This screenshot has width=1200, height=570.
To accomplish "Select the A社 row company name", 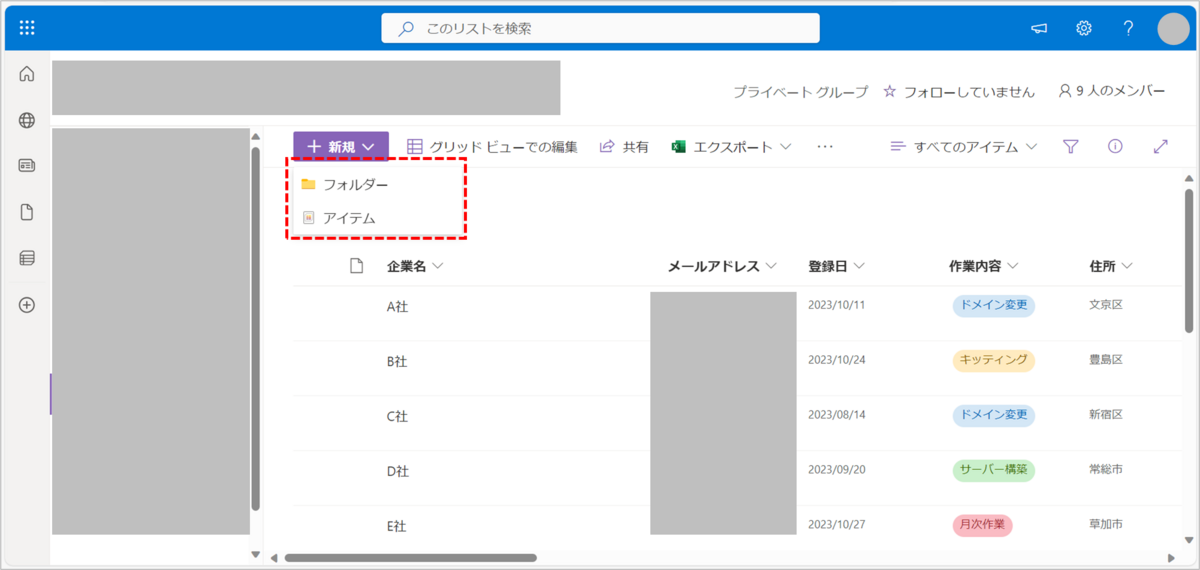I will pyautogui.click(x=397, y=306).
